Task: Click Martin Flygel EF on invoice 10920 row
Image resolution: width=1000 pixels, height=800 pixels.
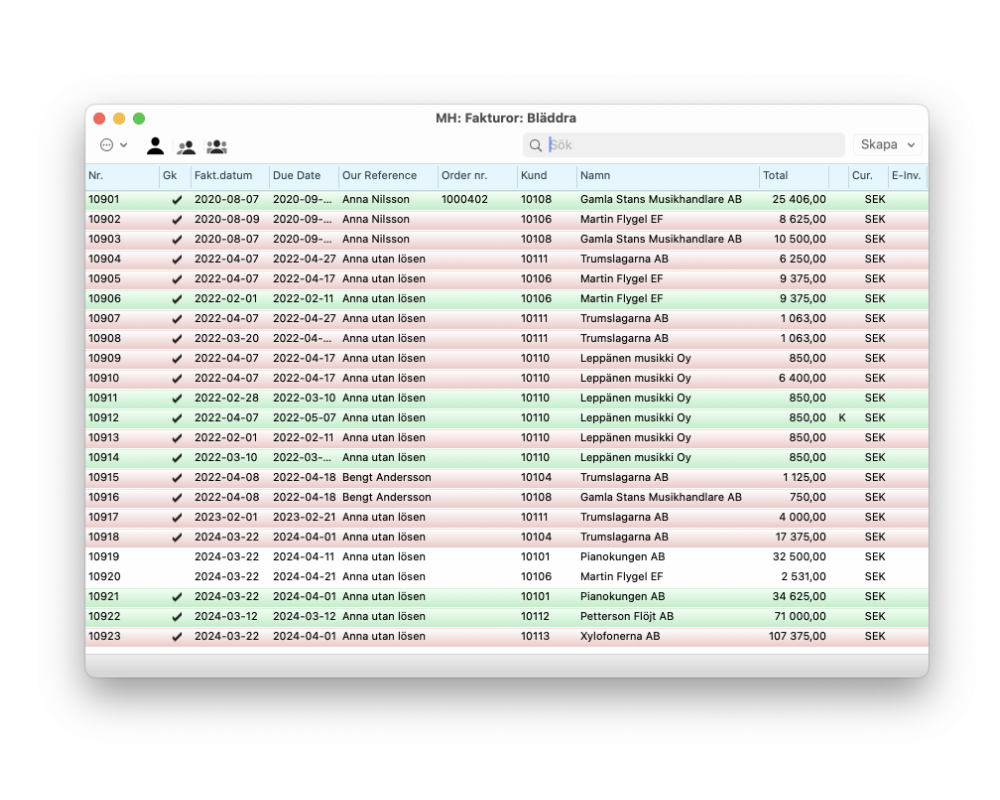Action: click(x=621, y=577)
